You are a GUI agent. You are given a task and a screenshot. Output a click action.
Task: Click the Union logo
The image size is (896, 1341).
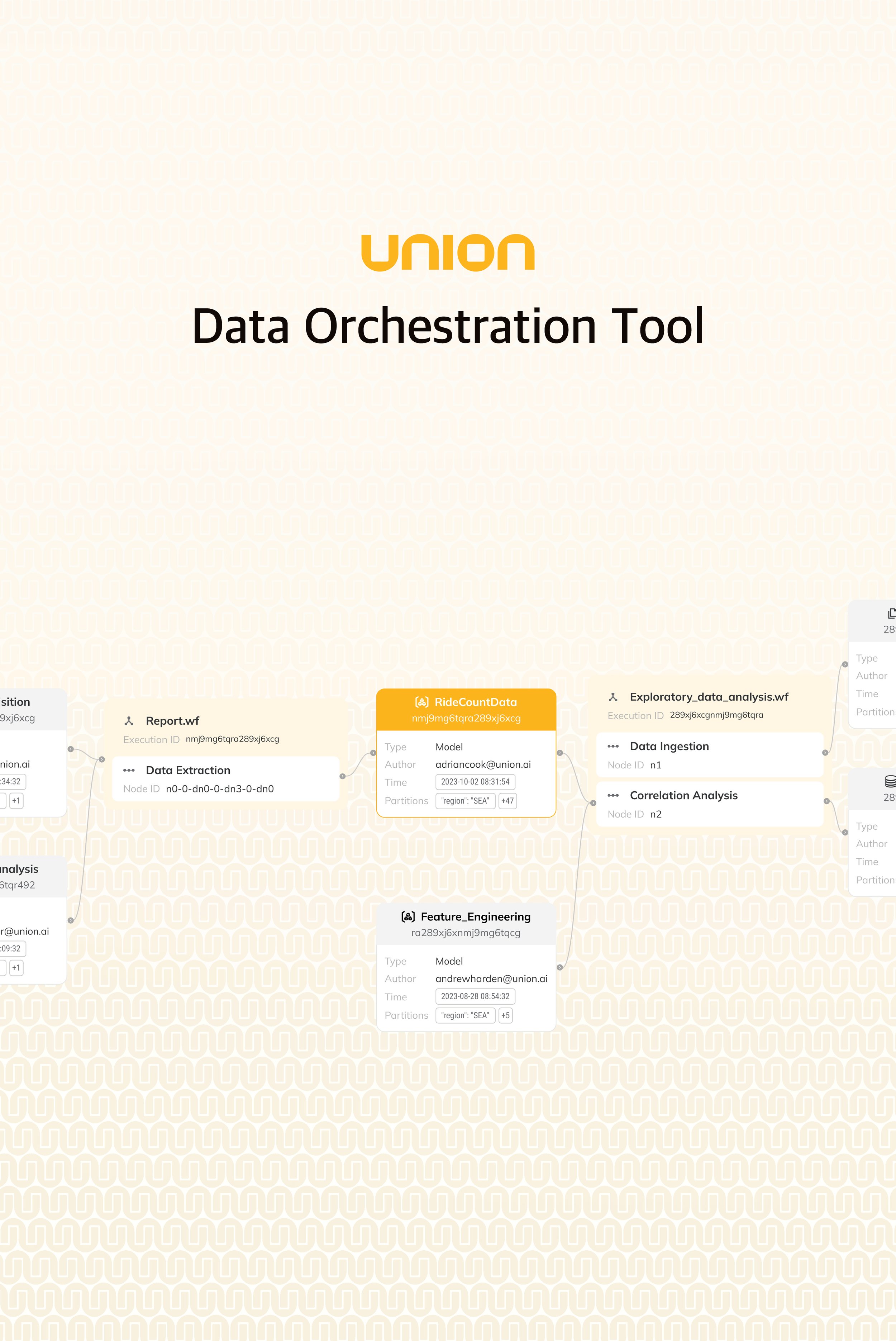click(x=447, y=252)
